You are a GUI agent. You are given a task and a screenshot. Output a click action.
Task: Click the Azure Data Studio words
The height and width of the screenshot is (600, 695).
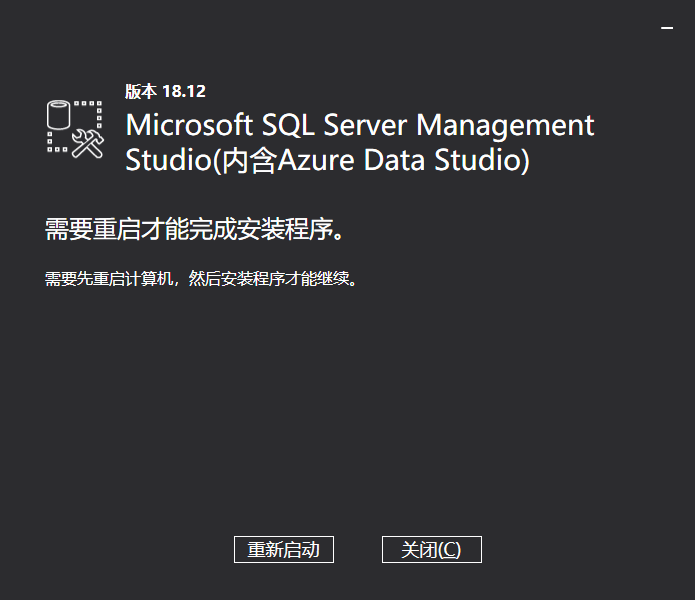coord(400,160)
